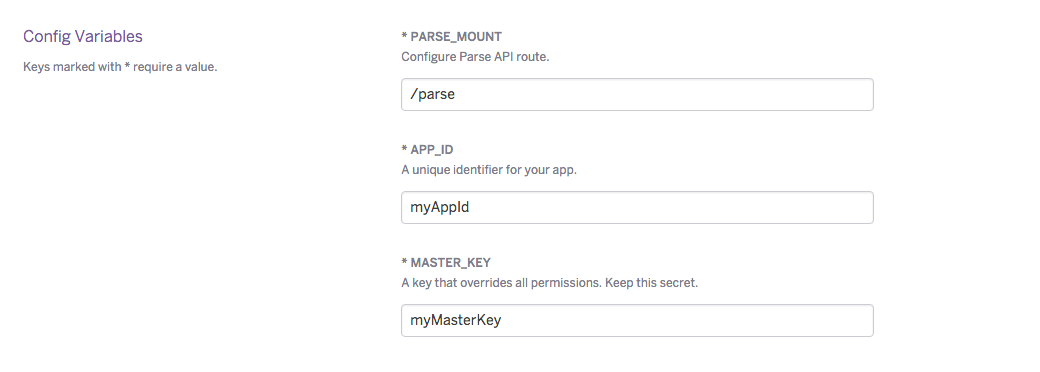Click the asterisk inside the Keys marked note
1040x372 pixels.
pyautogui.click(x=127, y=66)
